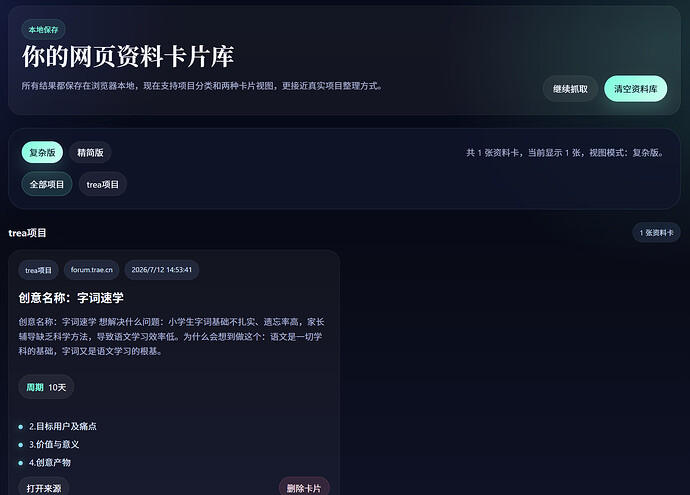
Task: Click list item 2.目标用户及痛点
Action: [x=62, y=426]
